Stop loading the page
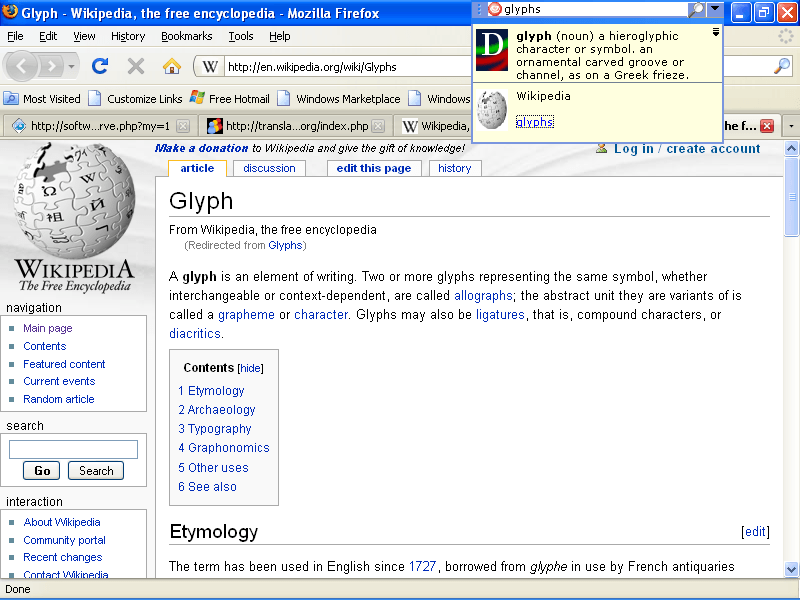Screen dimensions: 800x600 (135, 66)
